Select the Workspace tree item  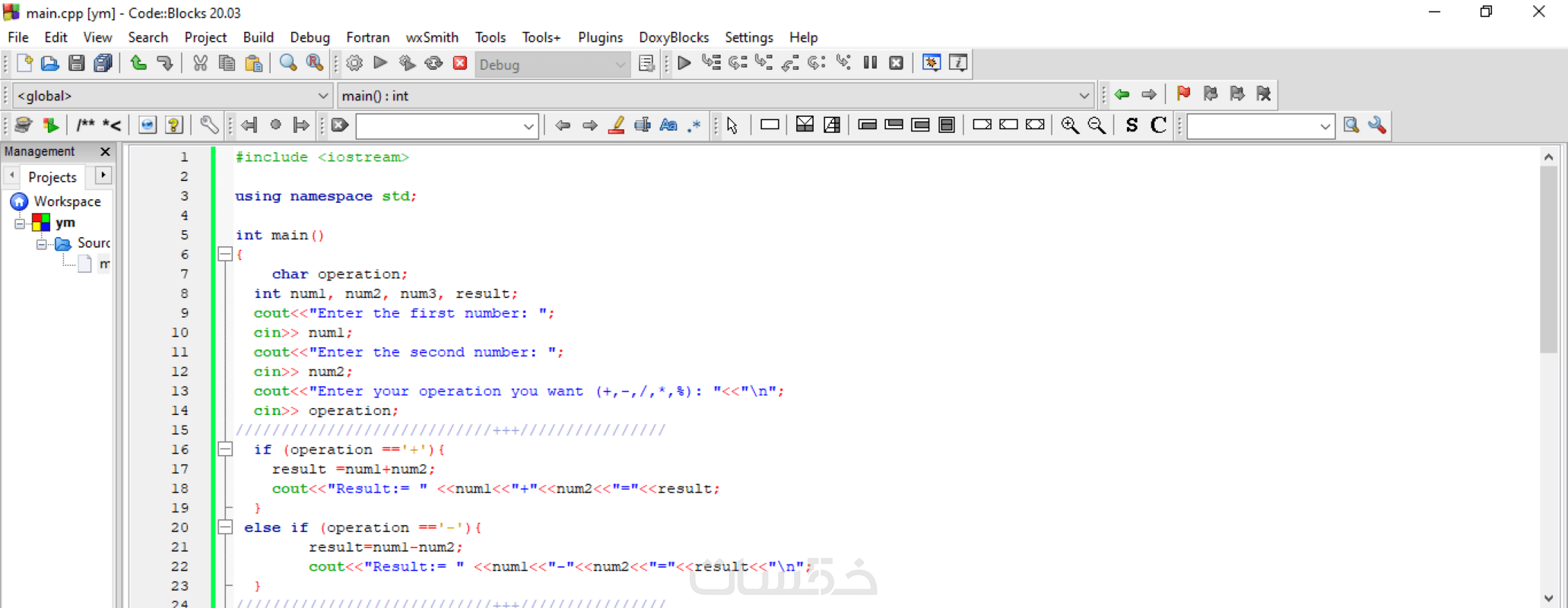pos(68,201)
